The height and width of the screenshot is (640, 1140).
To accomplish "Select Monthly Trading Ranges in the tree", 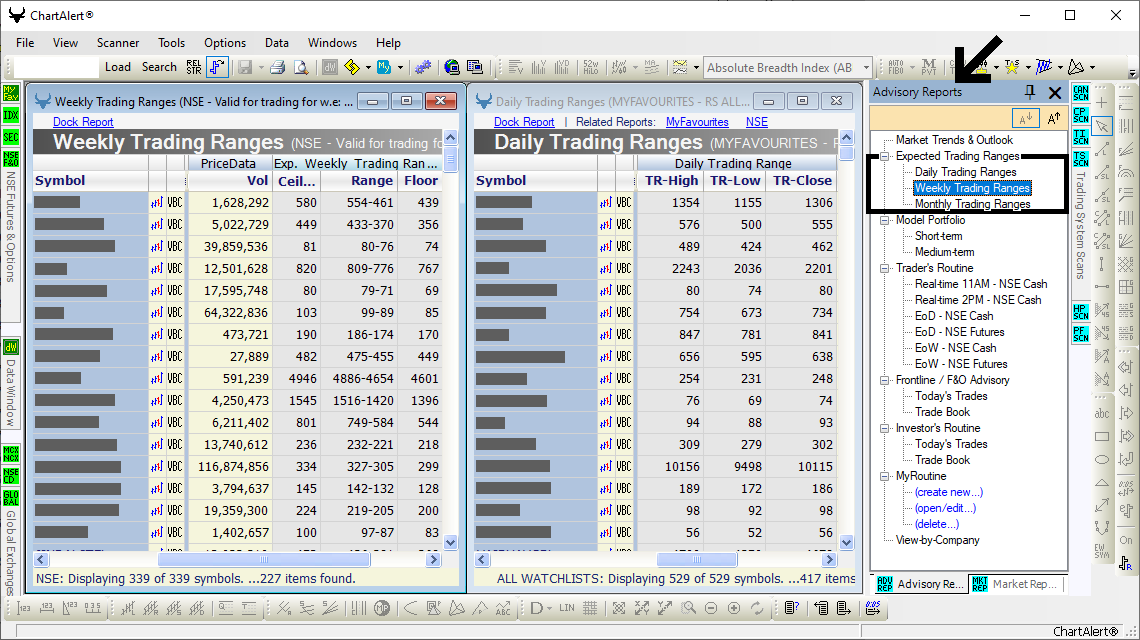I will (x=972, y=204).
